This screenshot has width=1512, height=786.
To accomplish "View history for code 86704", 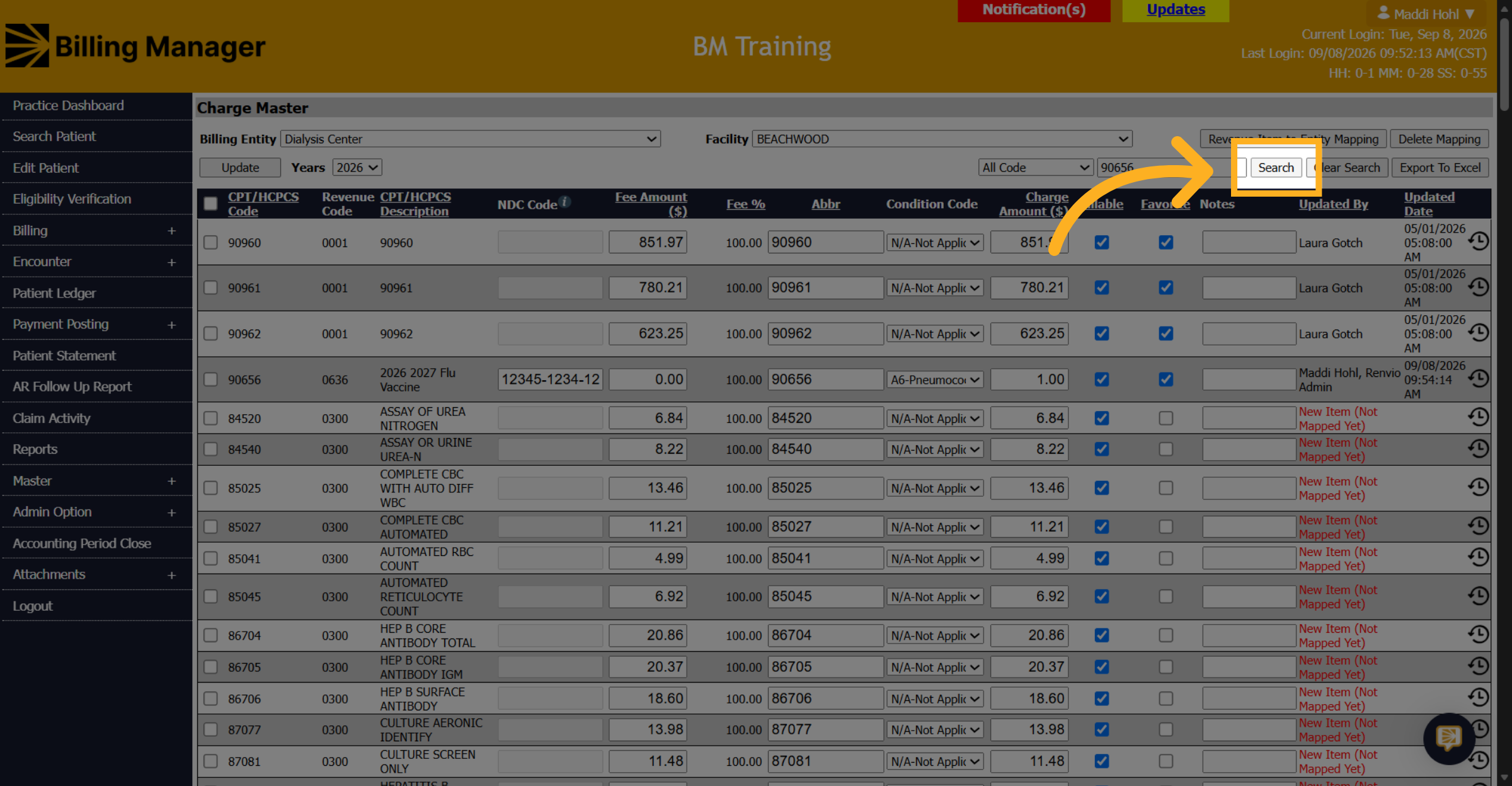I will [1478, 635].
